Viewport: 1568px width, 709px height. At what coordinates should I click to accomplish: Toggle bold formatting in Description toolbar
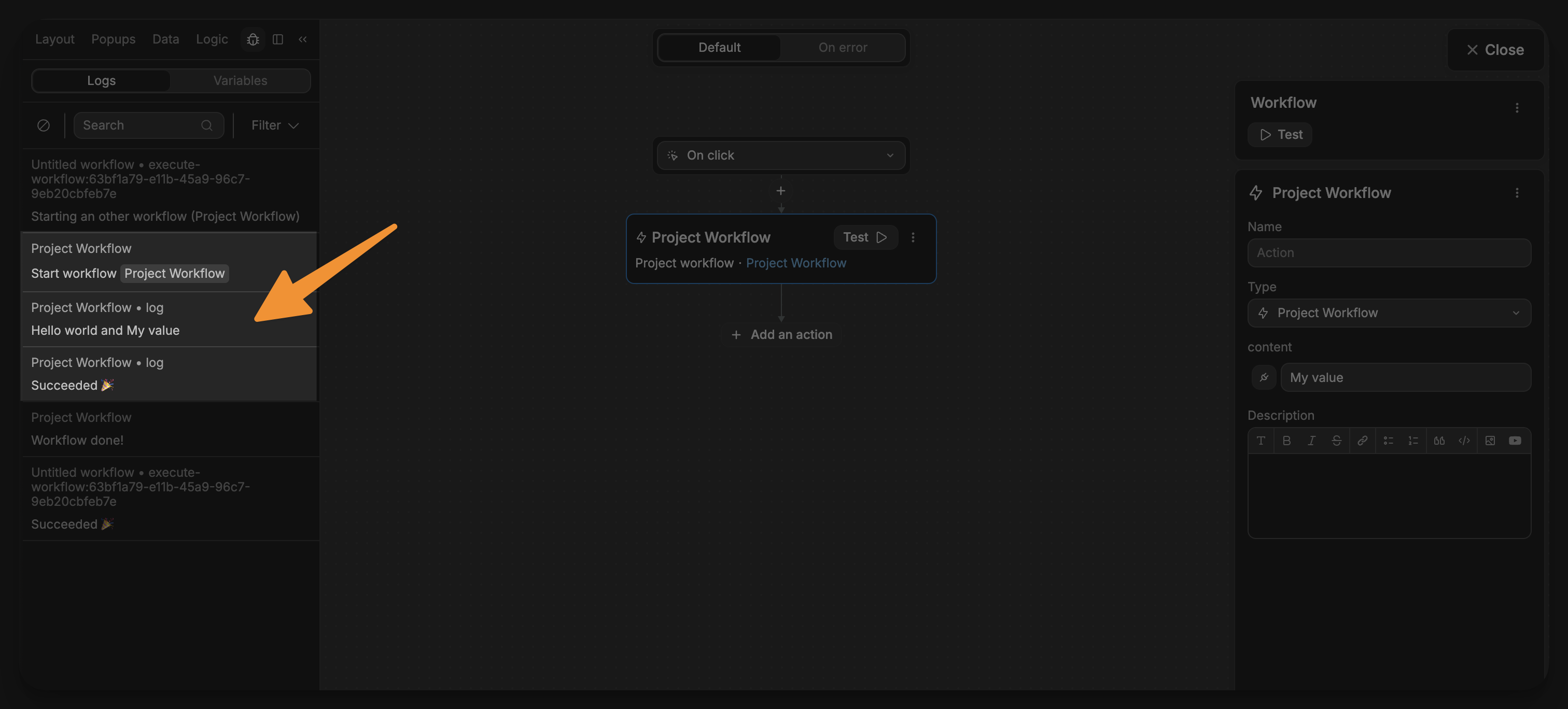click(x=1286, y=440)
